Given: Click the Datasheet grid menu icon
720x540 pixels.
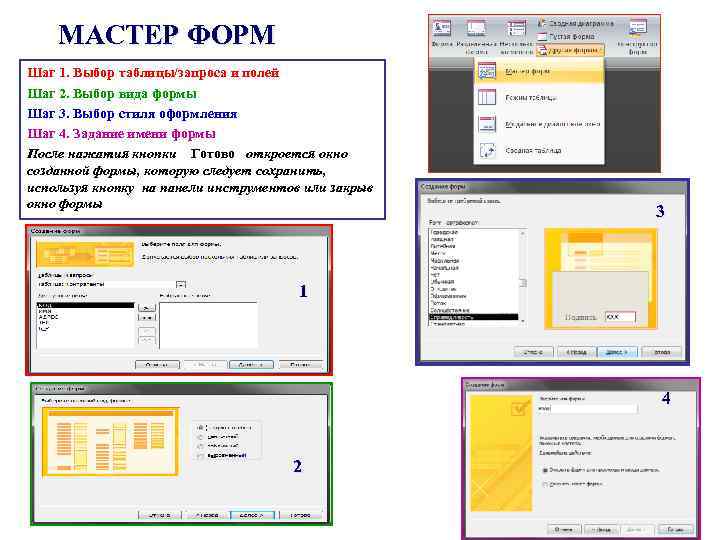Looking at the screenshot, I should (487, 98).
